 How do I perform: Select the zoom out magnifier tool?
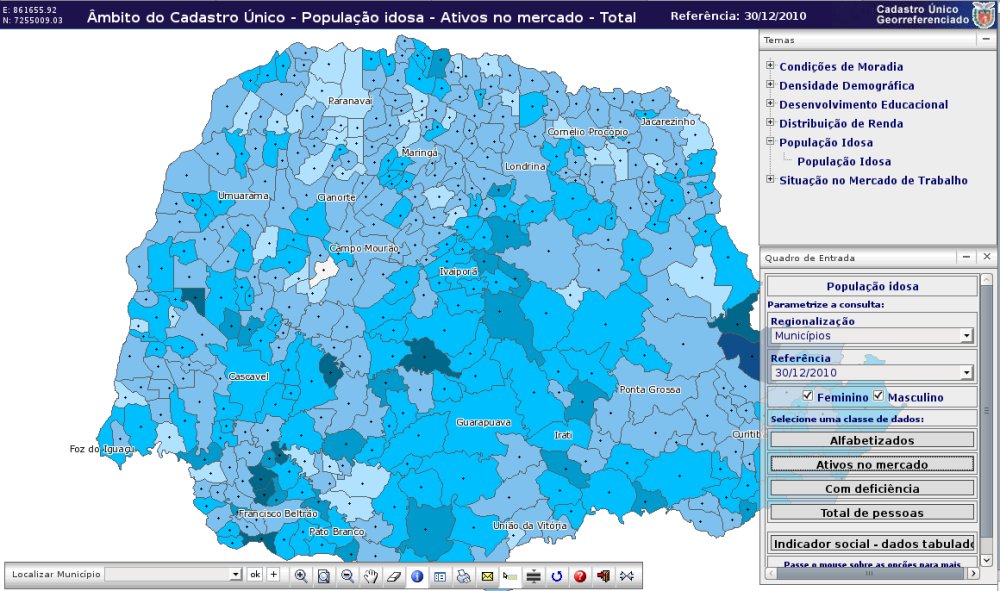coord(347,575)
